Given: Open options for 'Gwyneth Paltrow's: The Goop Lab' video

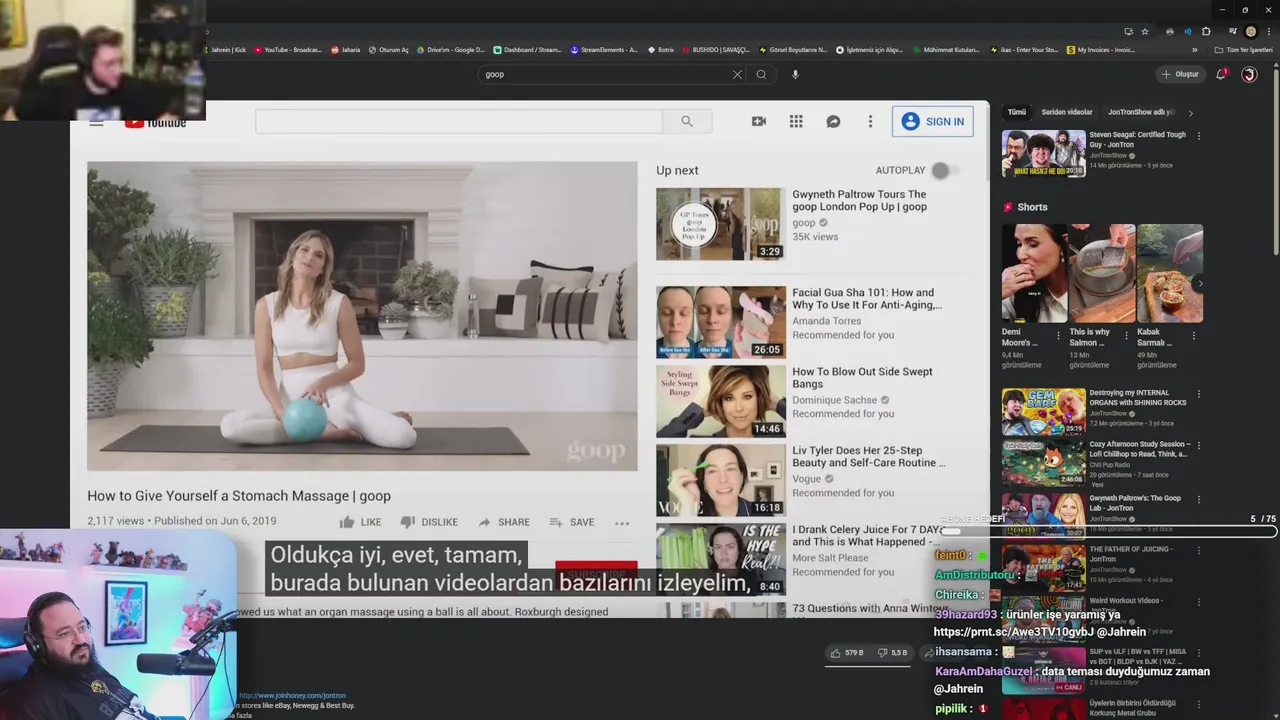Looking at the screenshot, I should pyautogui.click(x=1198, y=499).
